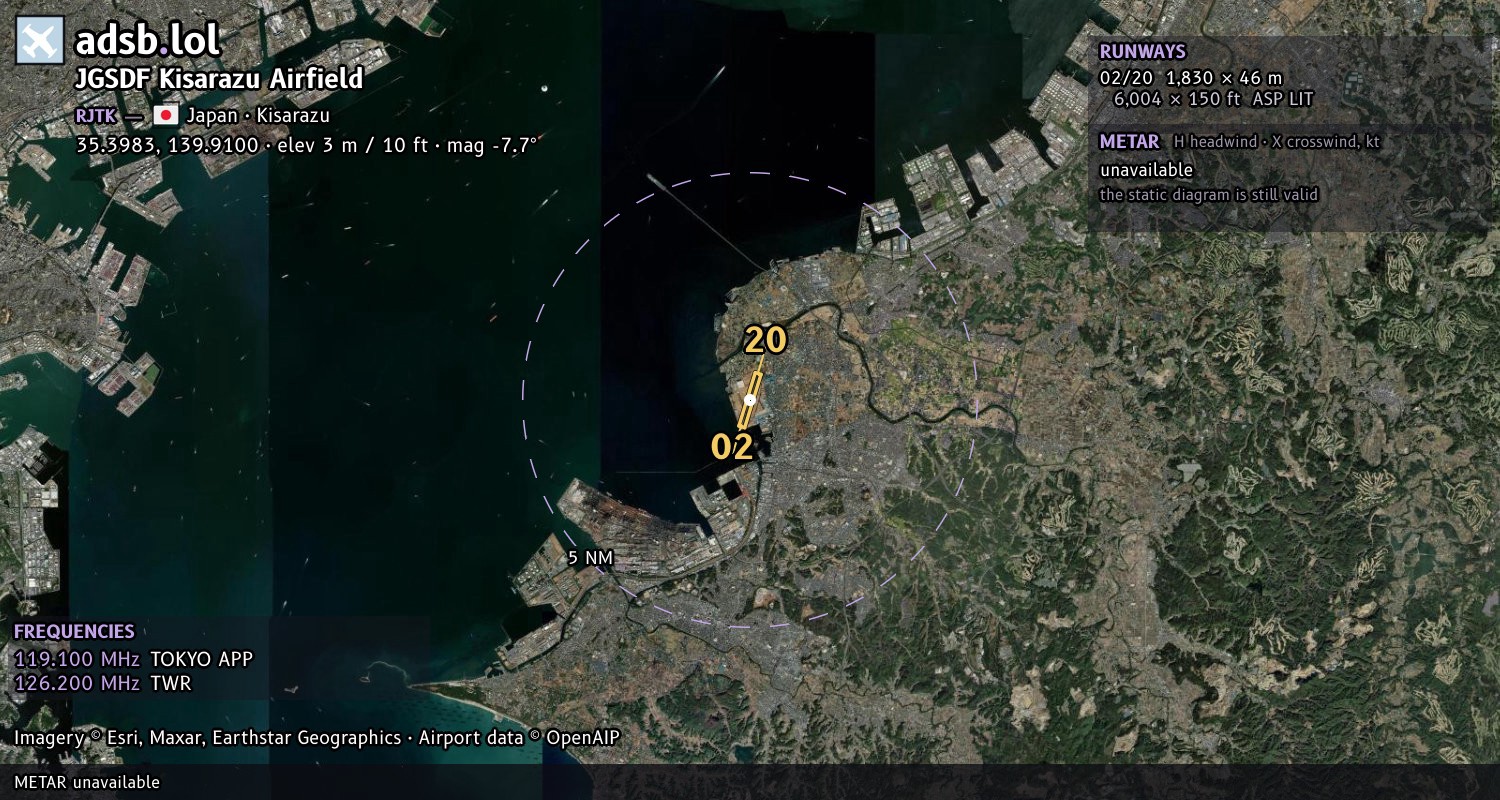Click the 6,004 × 150 ft ASP LIT line

coord(1213,99)
